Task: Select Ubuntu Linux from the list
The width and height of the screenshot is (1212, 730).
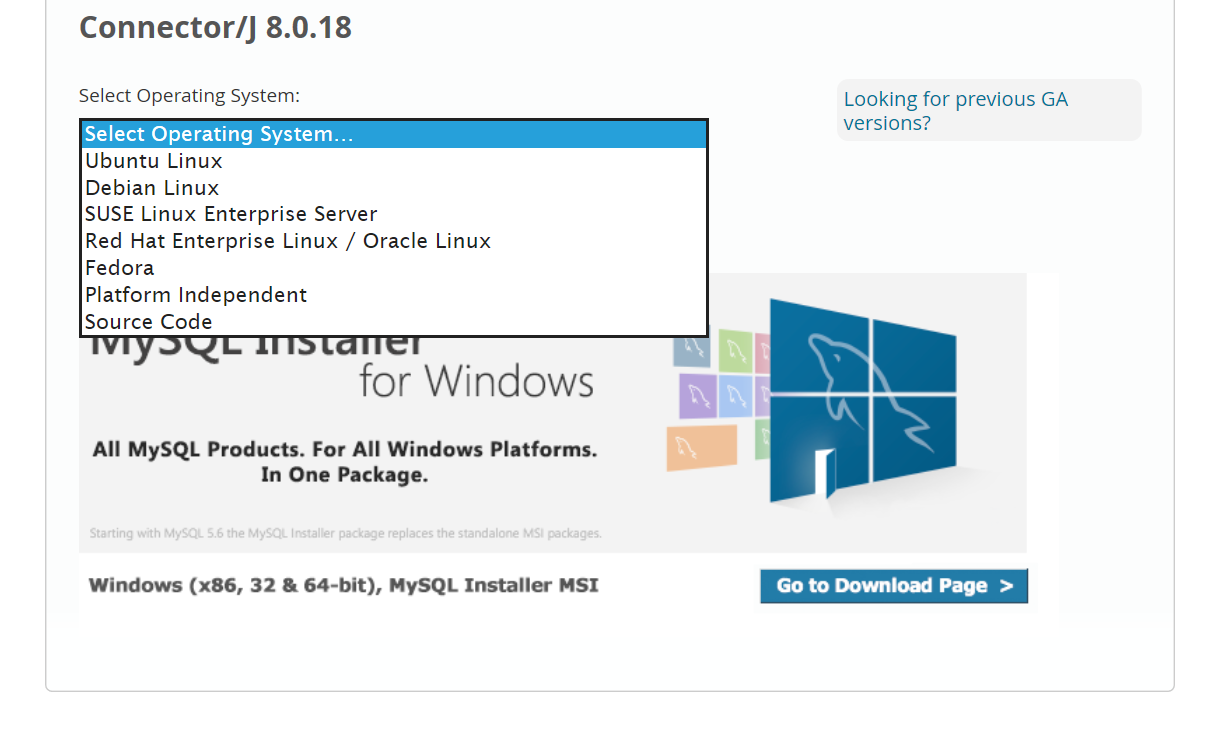Action: click(393, 161)
